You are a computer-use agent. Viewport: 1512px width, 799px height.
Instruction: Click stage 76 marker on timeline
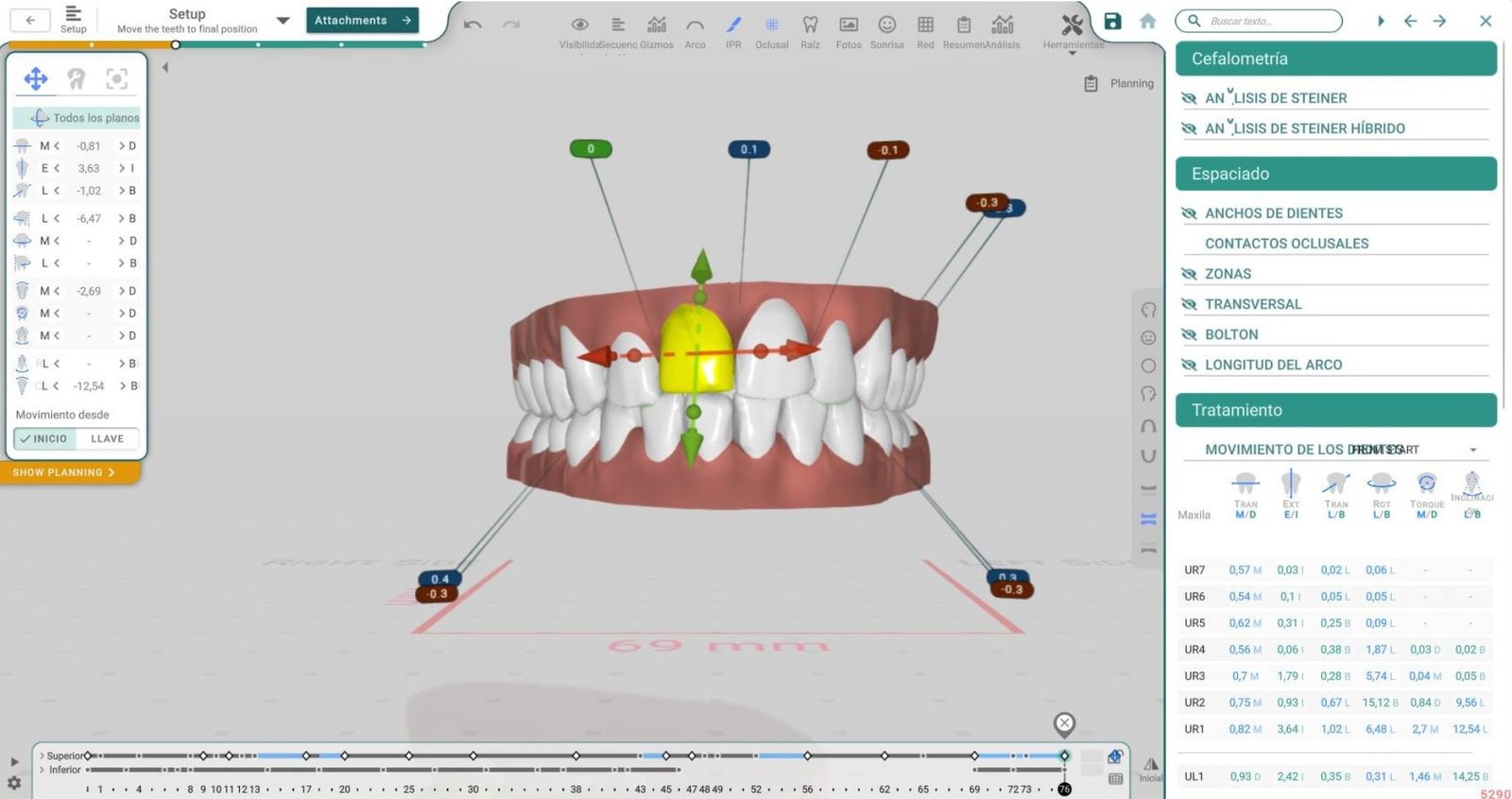(1064, 790)
